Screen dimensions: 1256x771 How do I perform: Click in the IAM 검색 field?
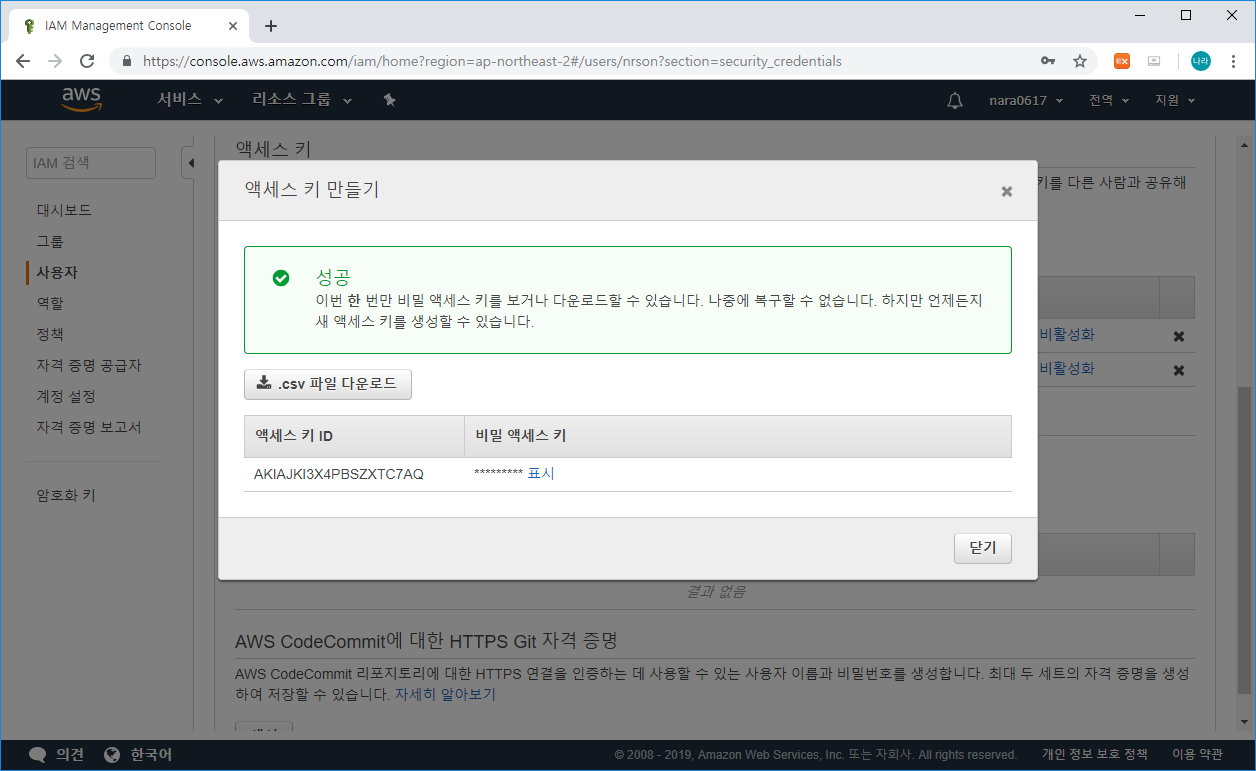pyautogui.click(x=91, y=163)
